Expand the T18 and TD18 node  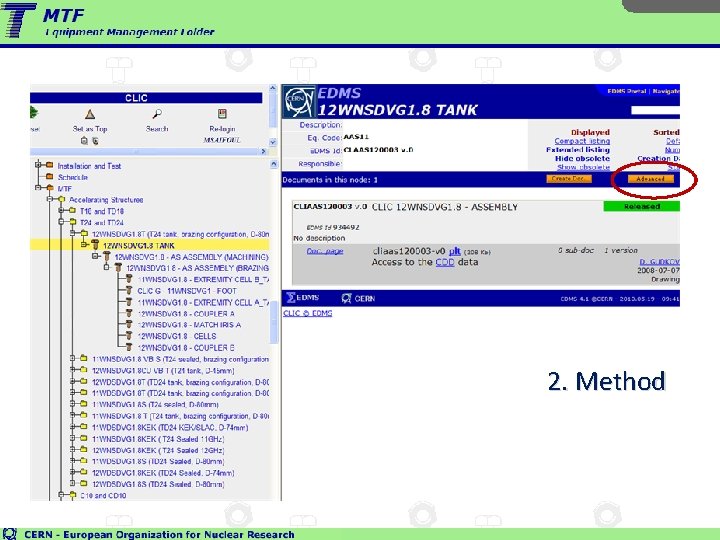(x=62, y=211)
